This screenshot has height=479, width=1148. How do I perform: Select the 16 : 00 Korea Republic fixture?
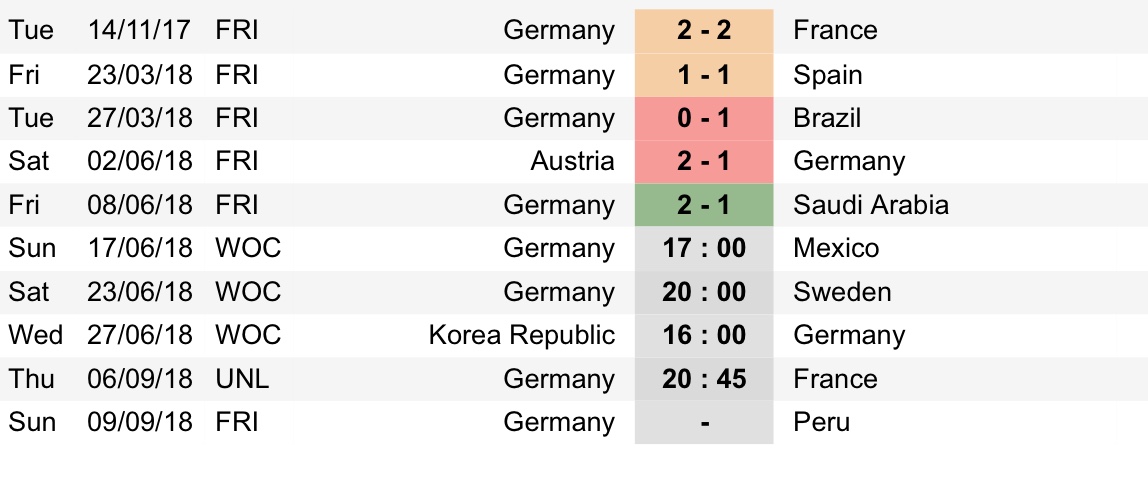(704, 335)
